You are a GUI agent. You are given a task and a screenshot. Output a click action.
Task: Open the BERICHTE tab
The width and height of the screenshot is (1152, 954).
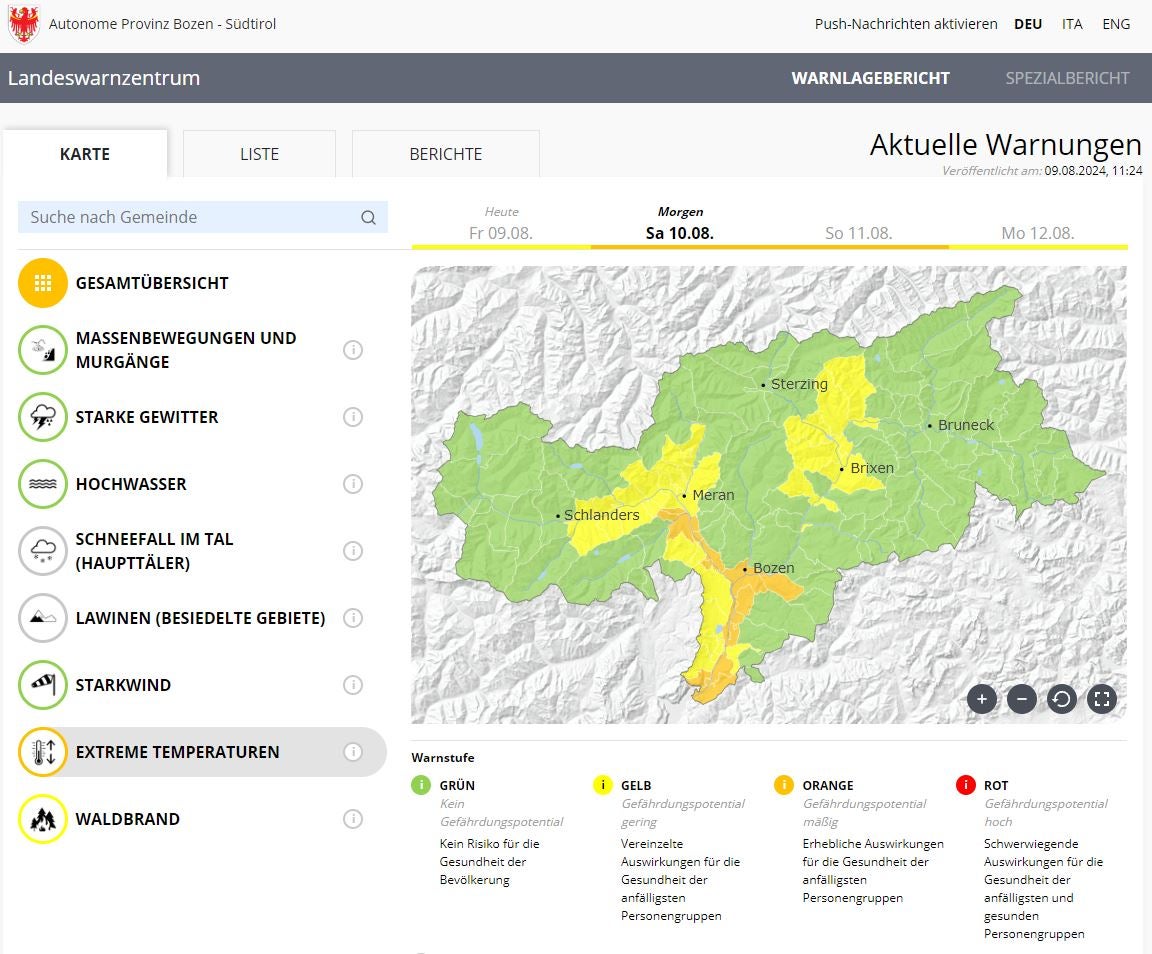coord(445,154)
